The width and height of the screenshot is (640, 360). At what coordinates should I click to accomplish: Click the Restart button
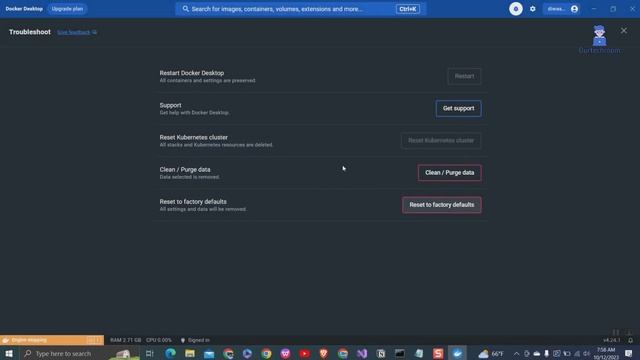[x=464, y=76]
